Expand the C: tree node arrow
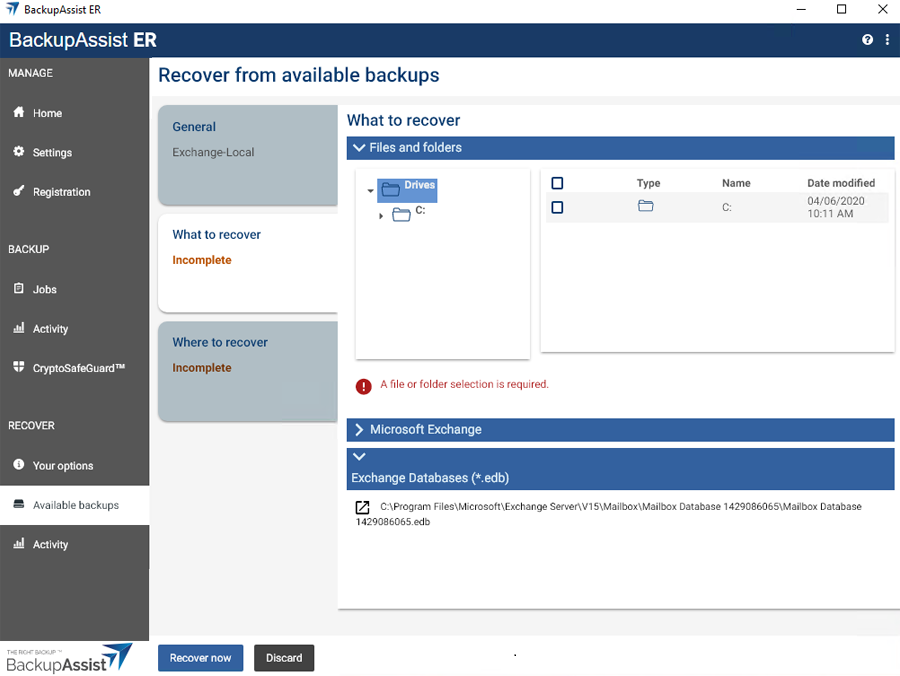Screen dimensions: 900x676 (381, 216)
